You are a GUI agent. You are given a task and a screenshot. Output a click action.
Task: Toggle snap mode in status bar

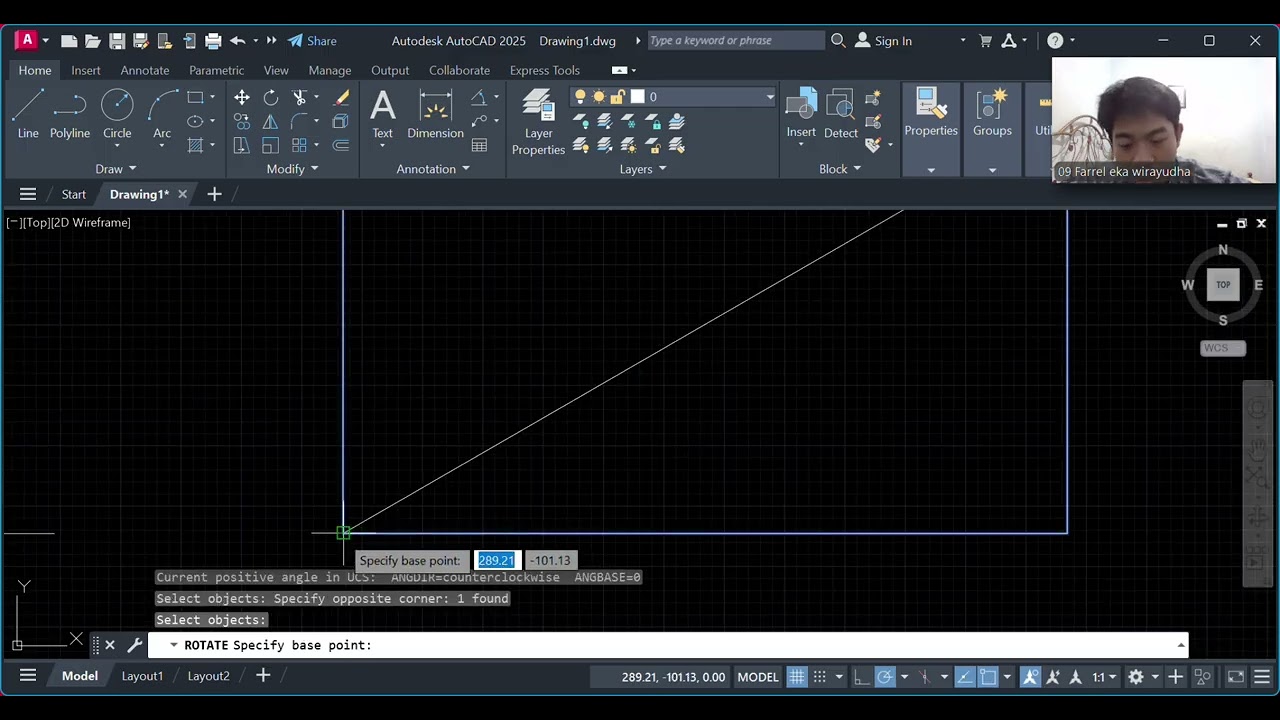[820, 677]
